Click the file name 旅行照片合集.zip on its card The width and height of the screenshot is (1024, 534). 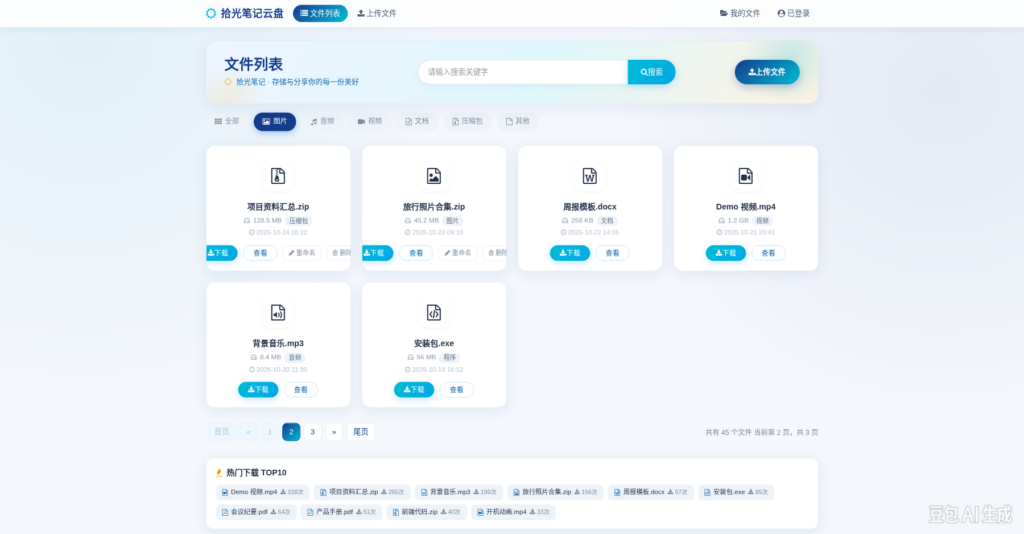pyautogui.click(x=434, y=207)
